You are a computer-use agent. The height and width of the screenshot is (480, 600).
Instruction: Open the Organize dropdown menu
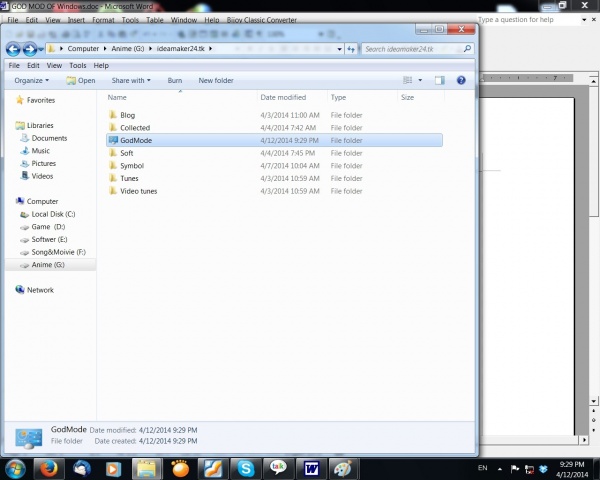[x=31, y=80]
